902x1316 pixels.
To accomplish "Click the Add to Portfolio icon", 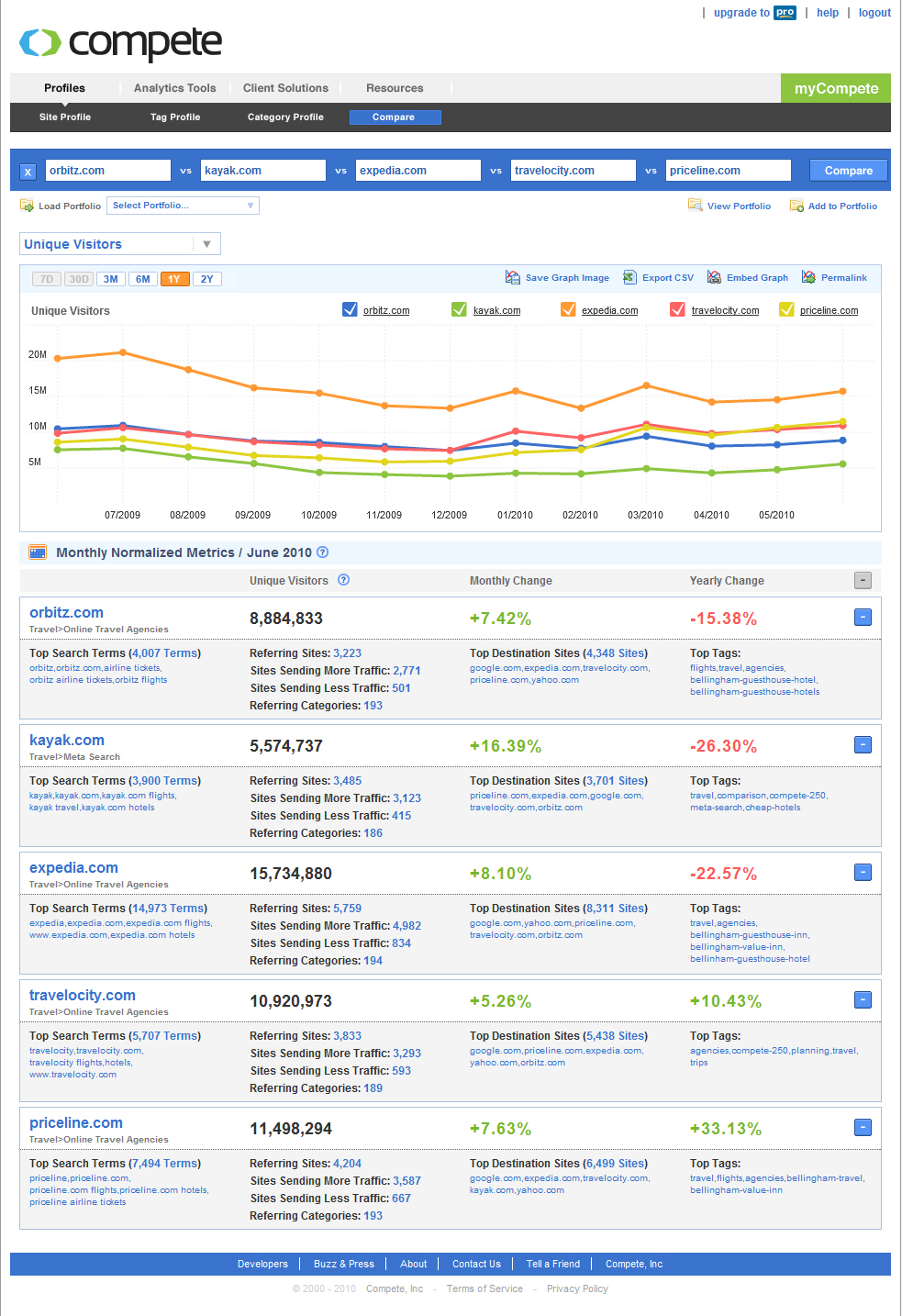I will tap(796, 206).
